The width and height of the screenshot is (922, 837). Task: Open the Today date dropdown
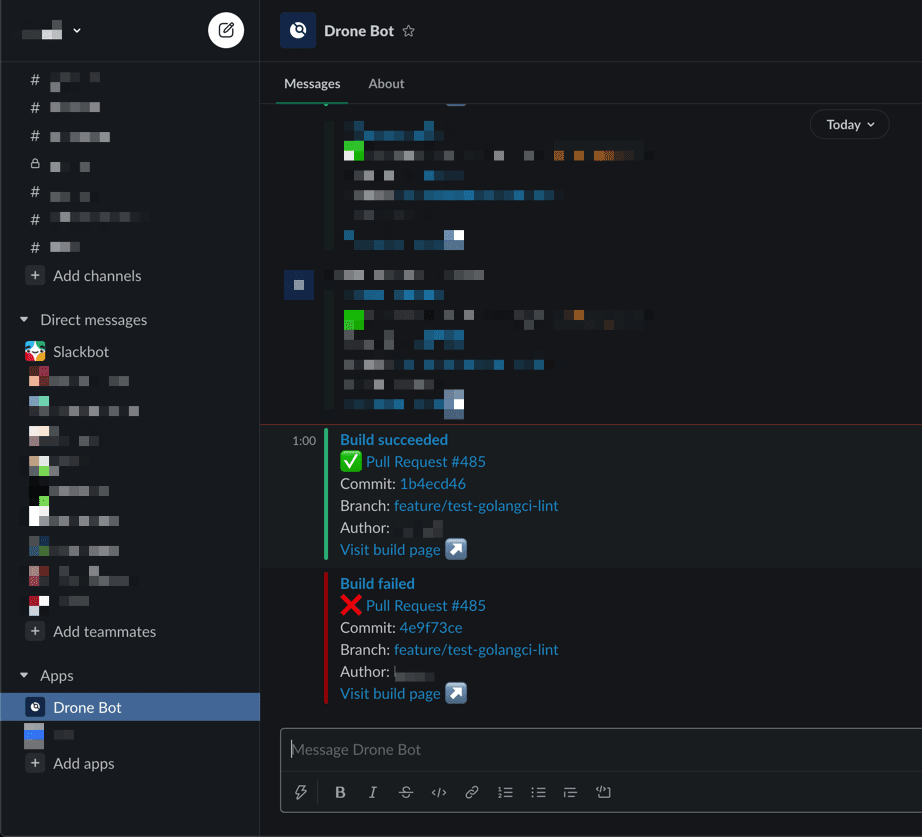tap(849, 124)
